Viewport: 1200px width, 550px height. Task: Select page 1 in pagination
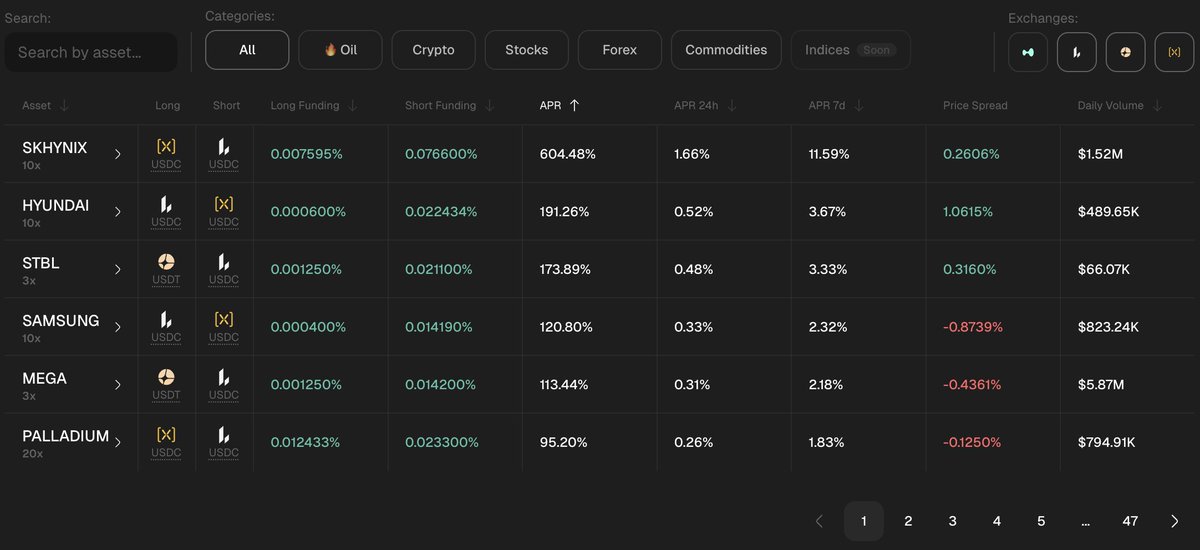[864, 521]
